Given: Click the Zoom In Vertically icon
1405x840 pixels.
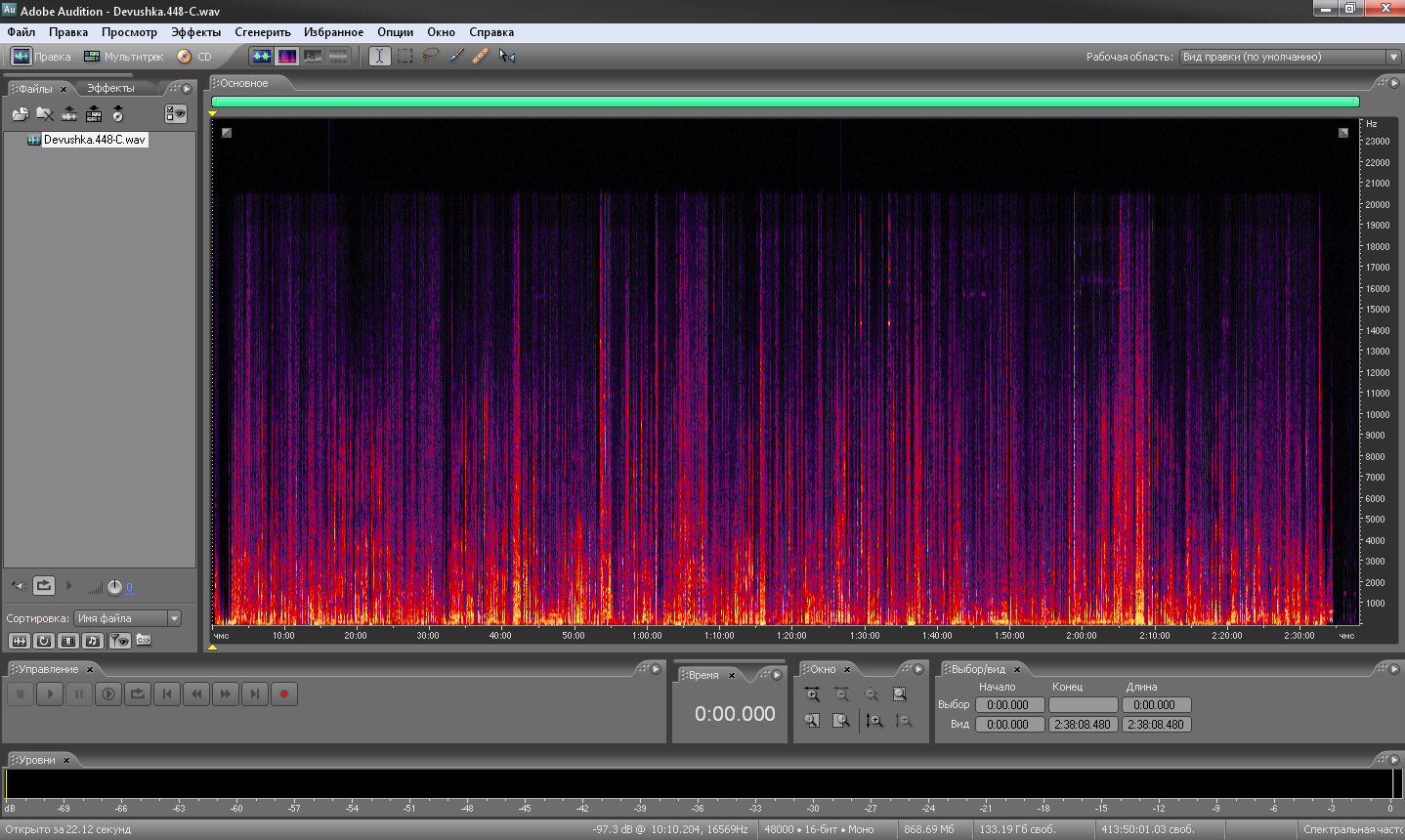Looking at the screenshot, I should click(874, 721).
